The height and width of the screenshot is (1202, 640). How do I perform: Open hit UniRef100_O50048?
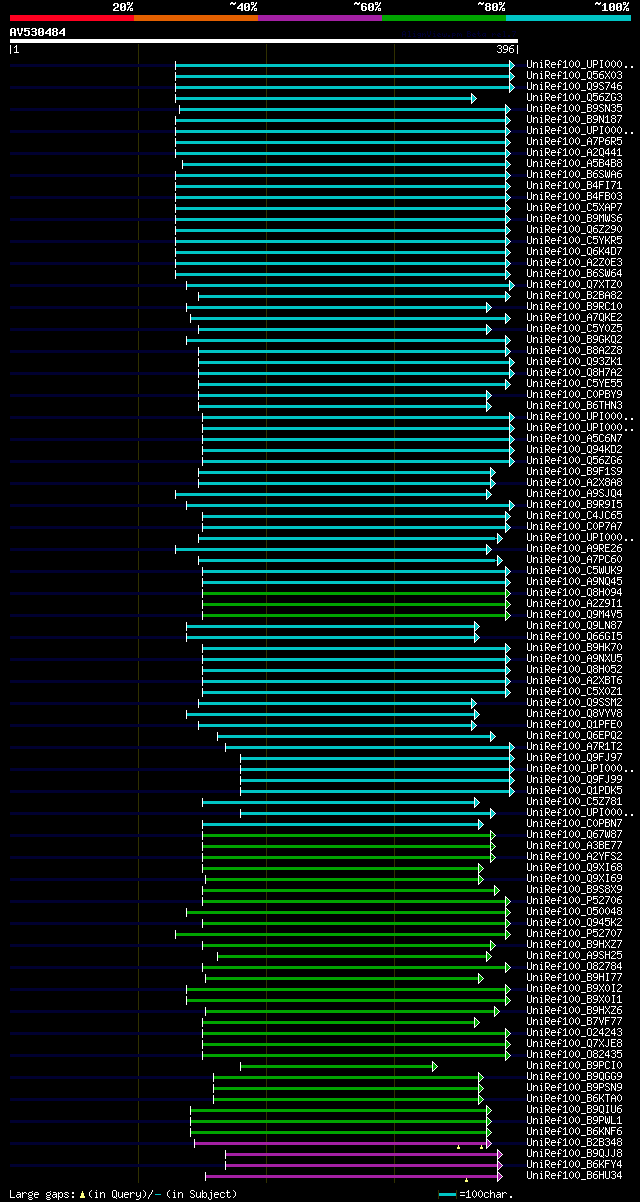point(574,911)
